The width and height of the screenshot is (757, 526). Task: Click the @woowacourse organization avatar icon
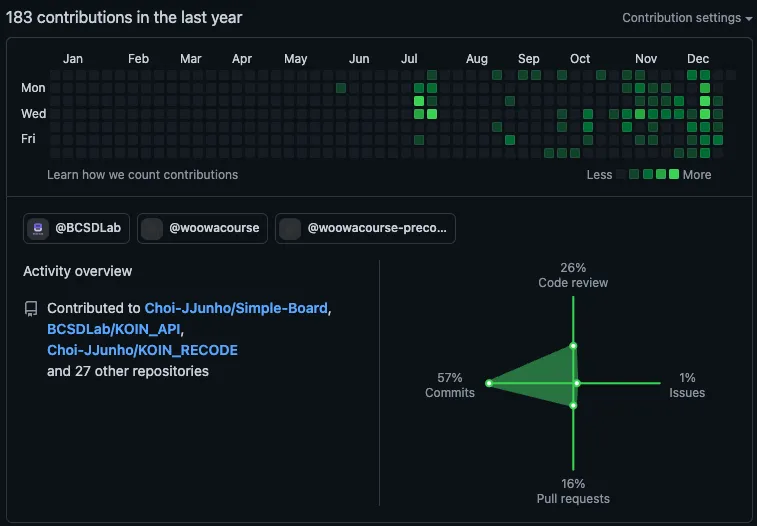[152, 228]
